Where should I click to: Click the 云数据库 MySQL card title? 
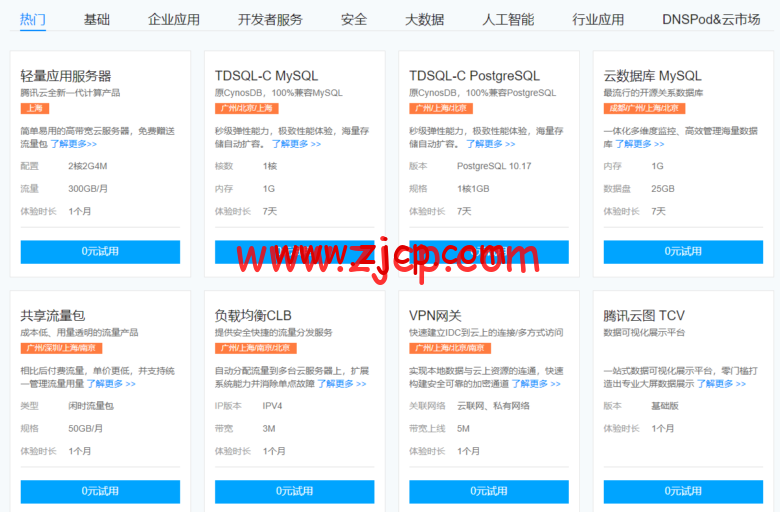click(x=652, y=76)
